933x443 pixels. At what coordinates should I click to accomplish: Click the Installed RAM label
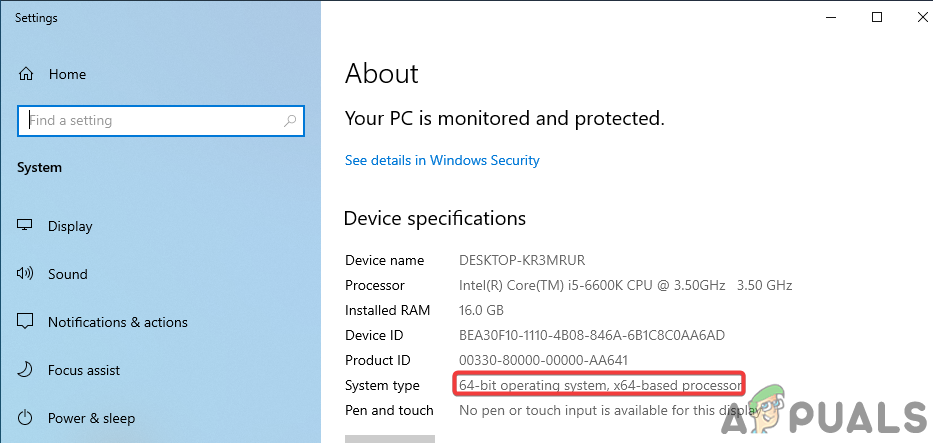[387, 310]
